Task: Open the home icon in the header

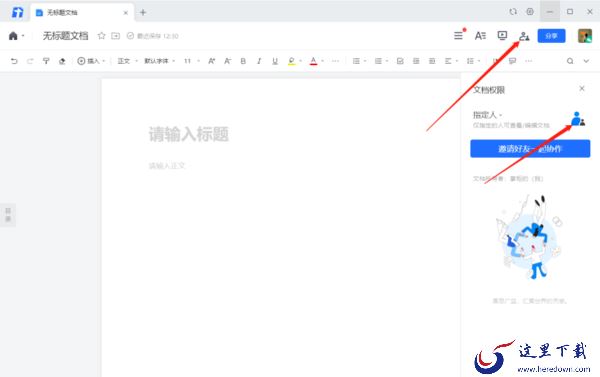Action: [13, 36]
